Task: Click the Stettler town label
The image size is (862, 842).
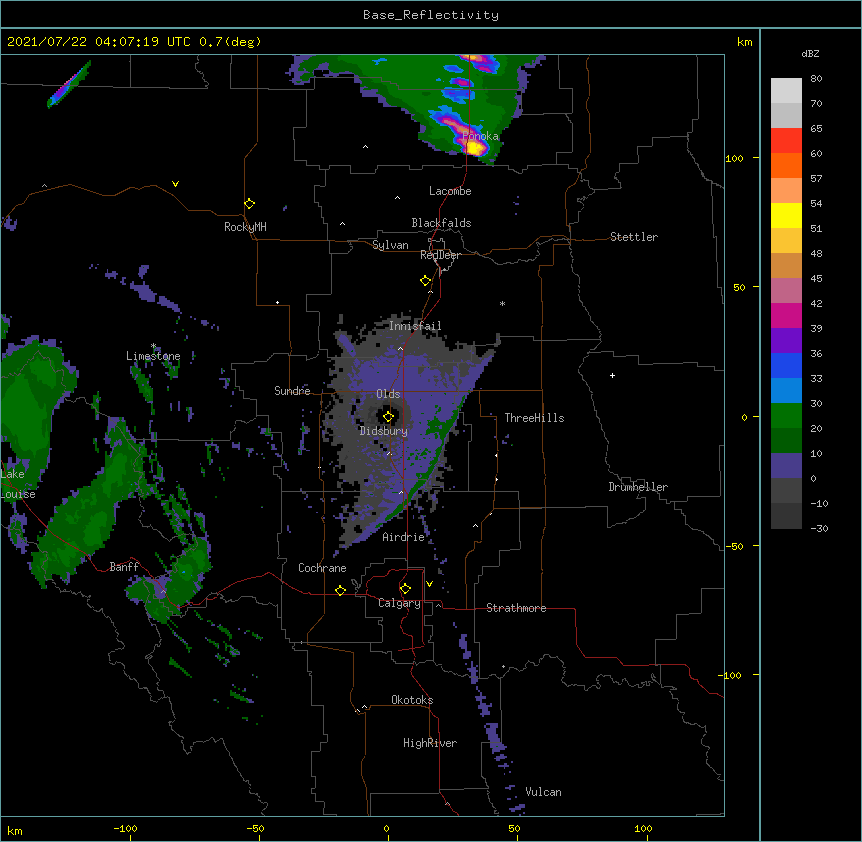Action: [x=634, y=237]
